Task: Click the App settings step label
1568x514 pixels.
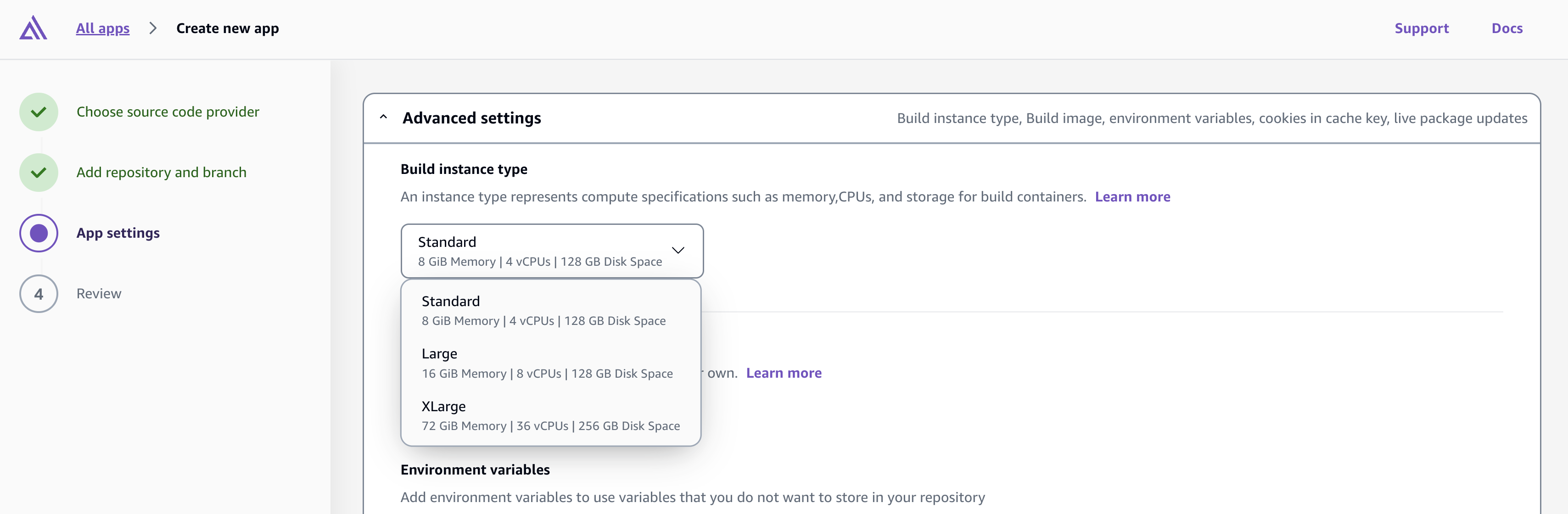Action: coord(118,233)
